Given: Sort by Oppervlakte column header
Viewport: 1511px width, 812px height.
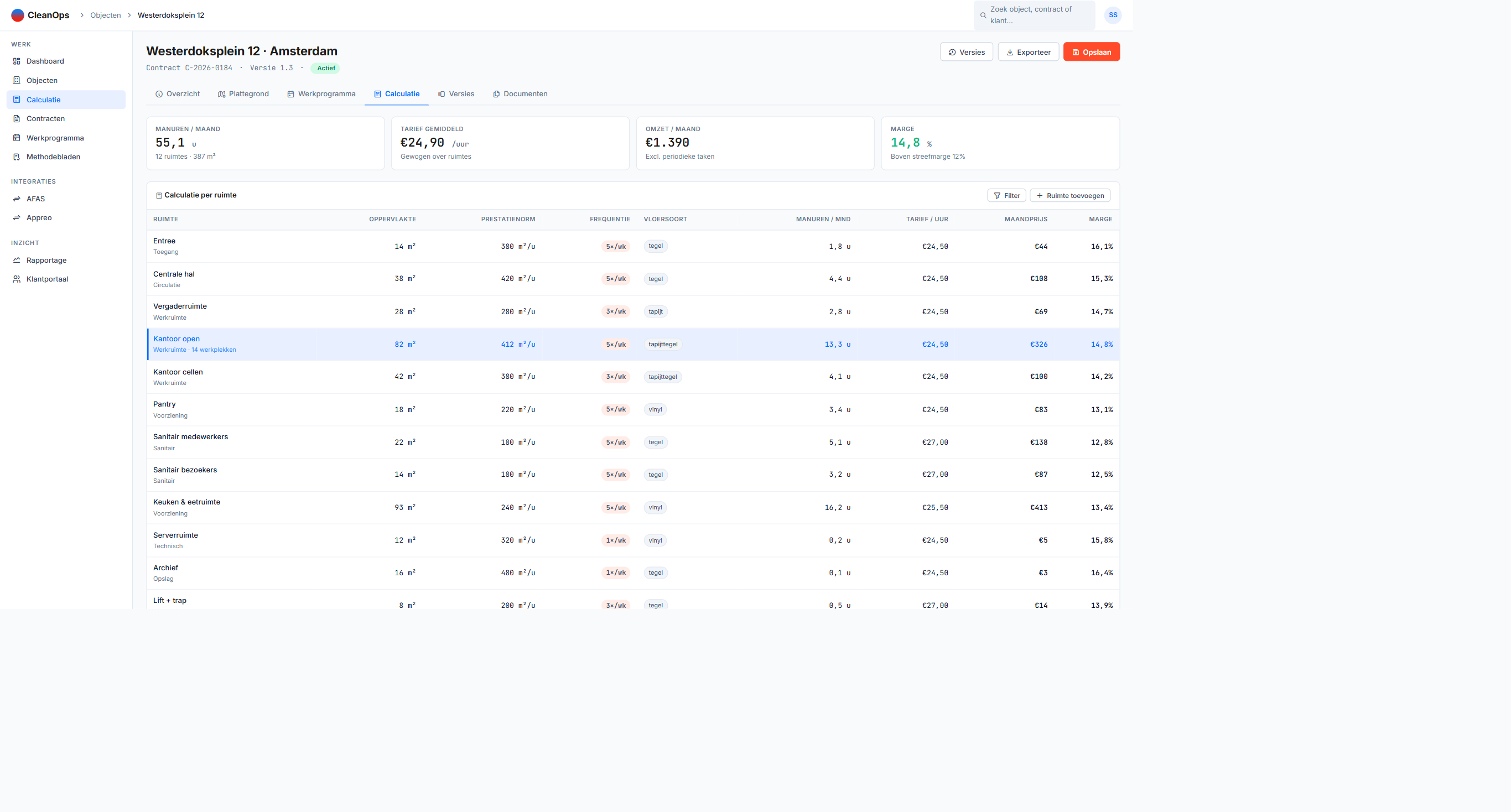Looking at the screenshot, I should tap(392, 219).
